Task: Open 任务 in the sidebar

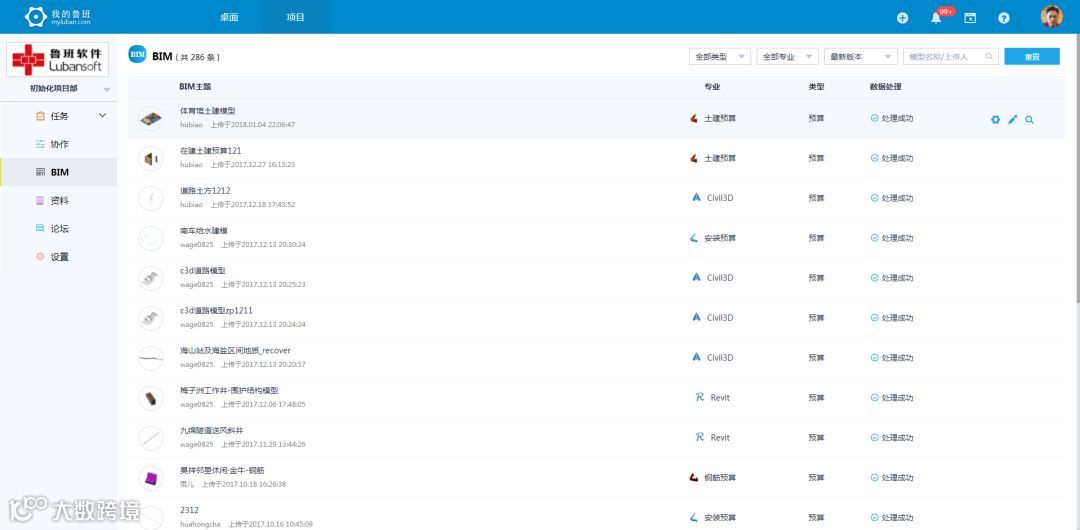Action: click(x=59, y=116)
